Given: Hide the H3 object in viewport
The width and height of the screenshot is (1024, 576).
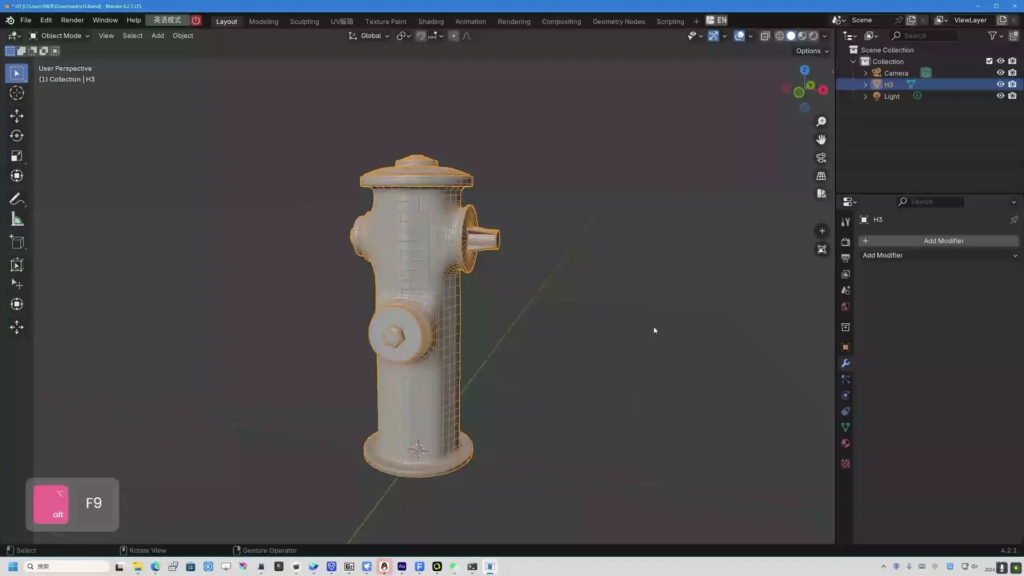Looking at the screenshot, I should point(1000,84).
